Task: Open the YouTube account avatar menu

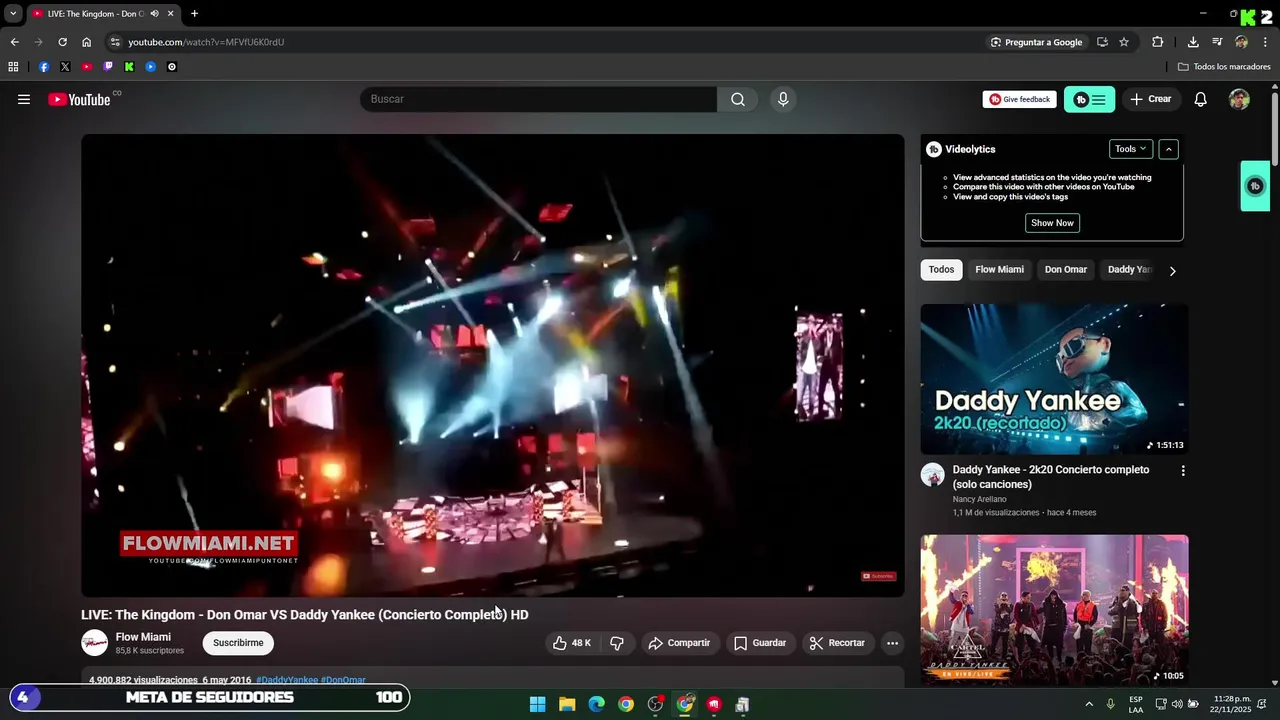Action: (1239, 99)
